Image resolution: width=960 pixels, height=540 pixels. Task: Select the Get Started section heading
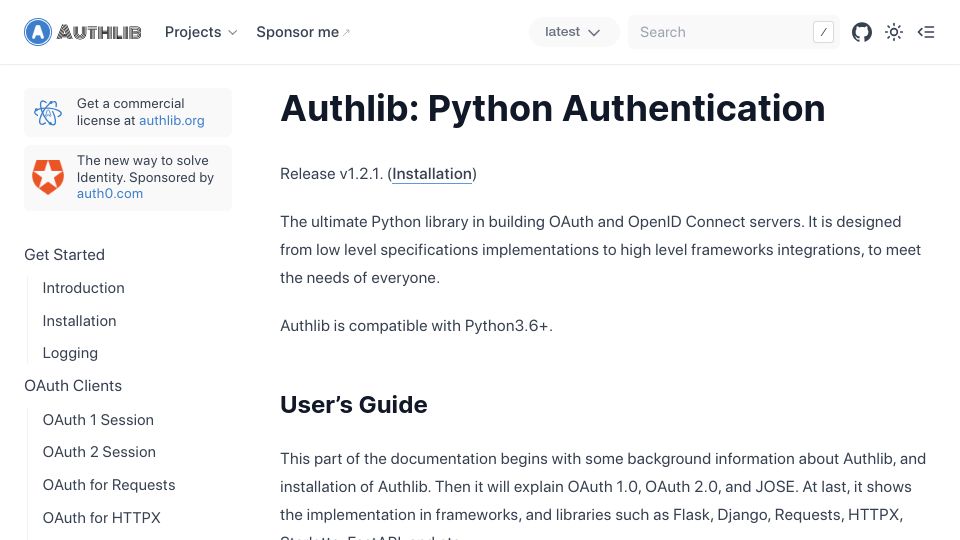click(64, 255)
